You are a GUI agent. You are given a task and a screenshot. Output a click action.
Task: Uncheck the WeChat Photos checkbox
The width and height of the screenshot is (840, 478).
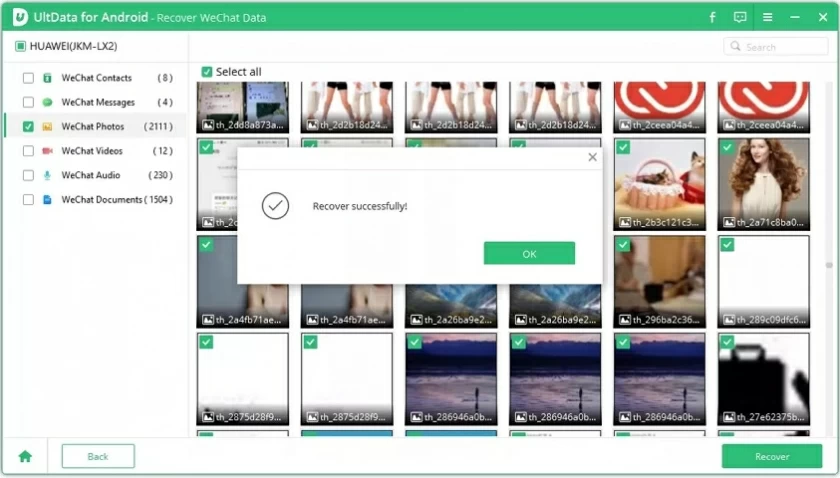[28, 127]
